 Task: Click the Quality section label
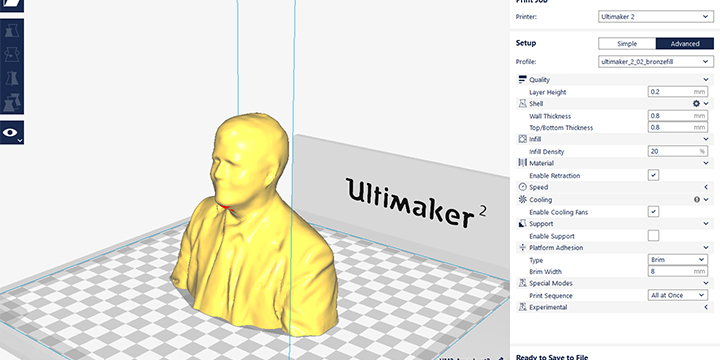pos(539,80)
